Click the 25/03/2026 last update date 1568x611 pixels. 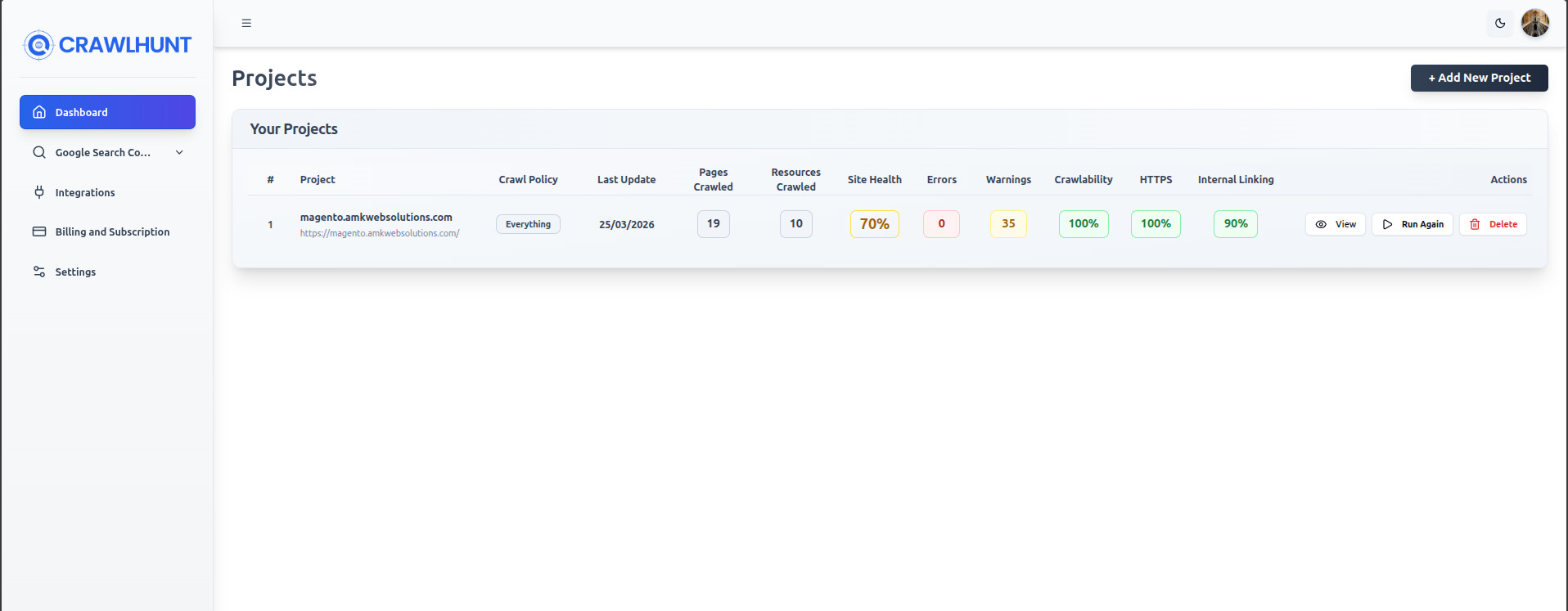[626, 224]
